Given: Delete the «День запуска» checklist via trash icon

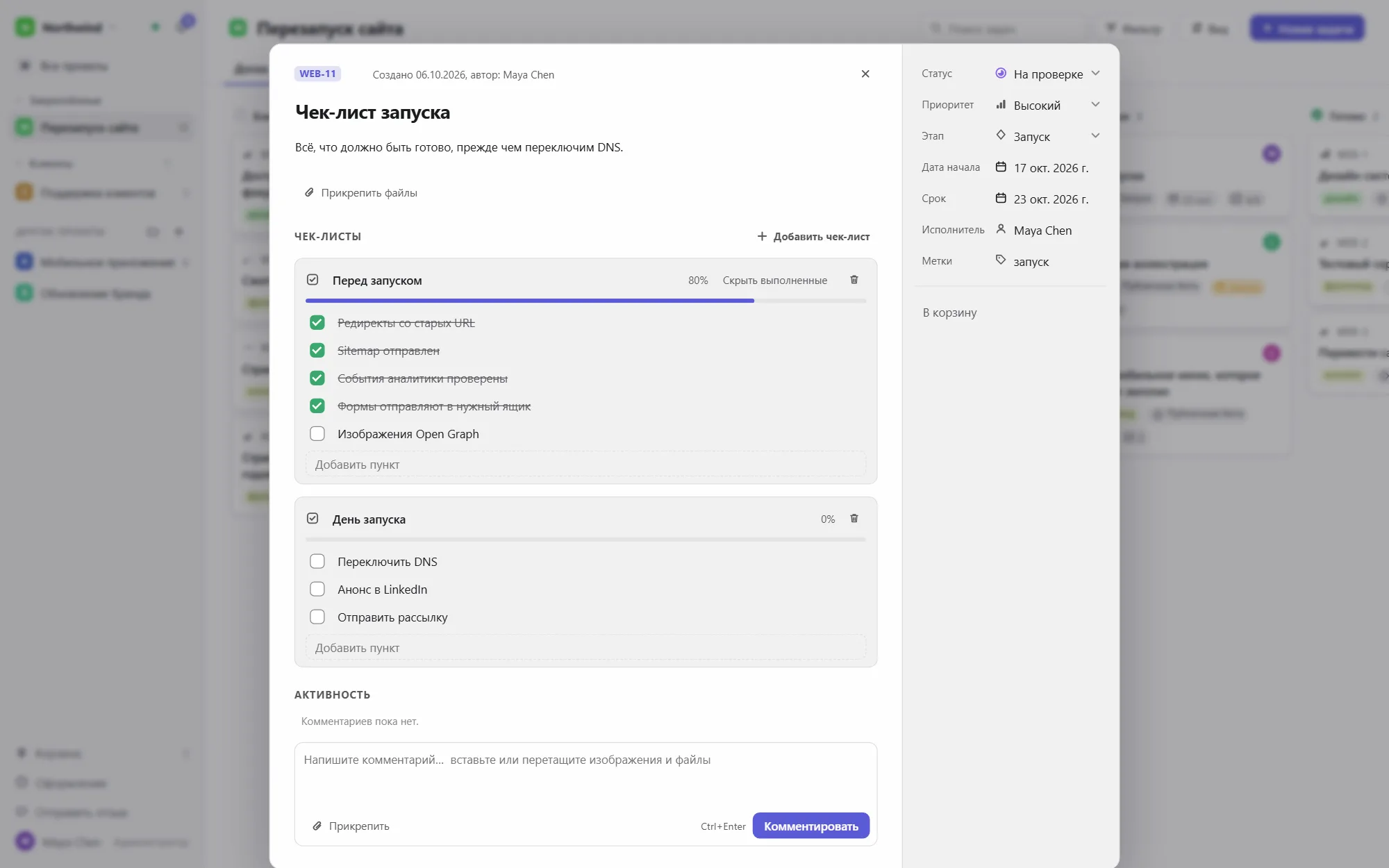Looking at the screenshot, I should click(854, 519).
